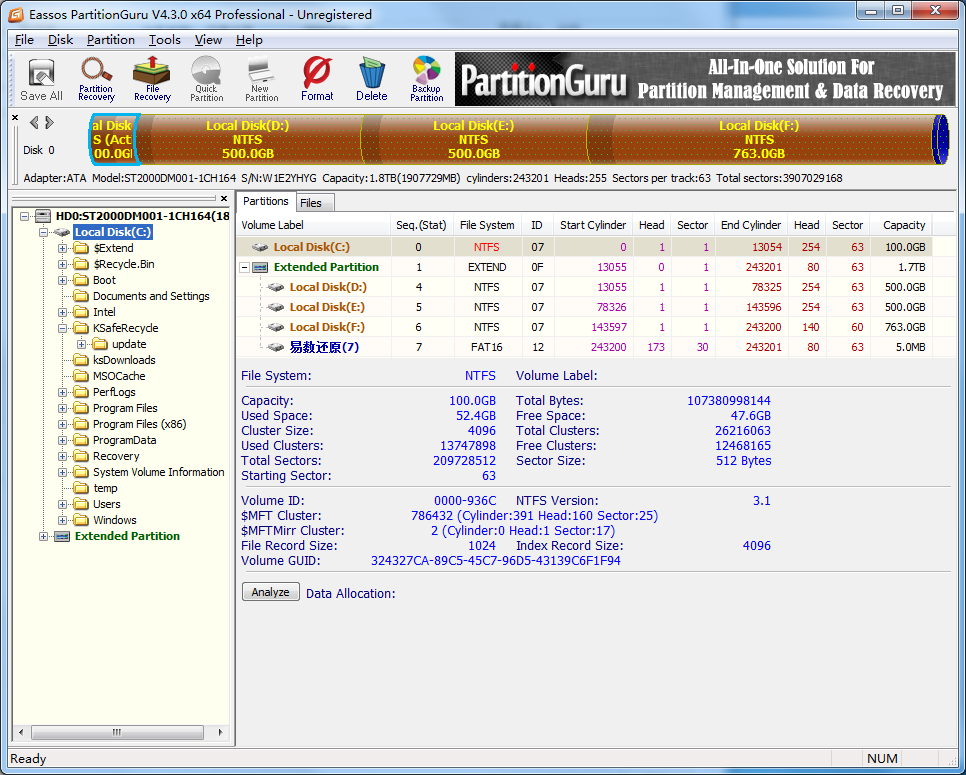Launch Quick Partition

(x=206, y=78)
